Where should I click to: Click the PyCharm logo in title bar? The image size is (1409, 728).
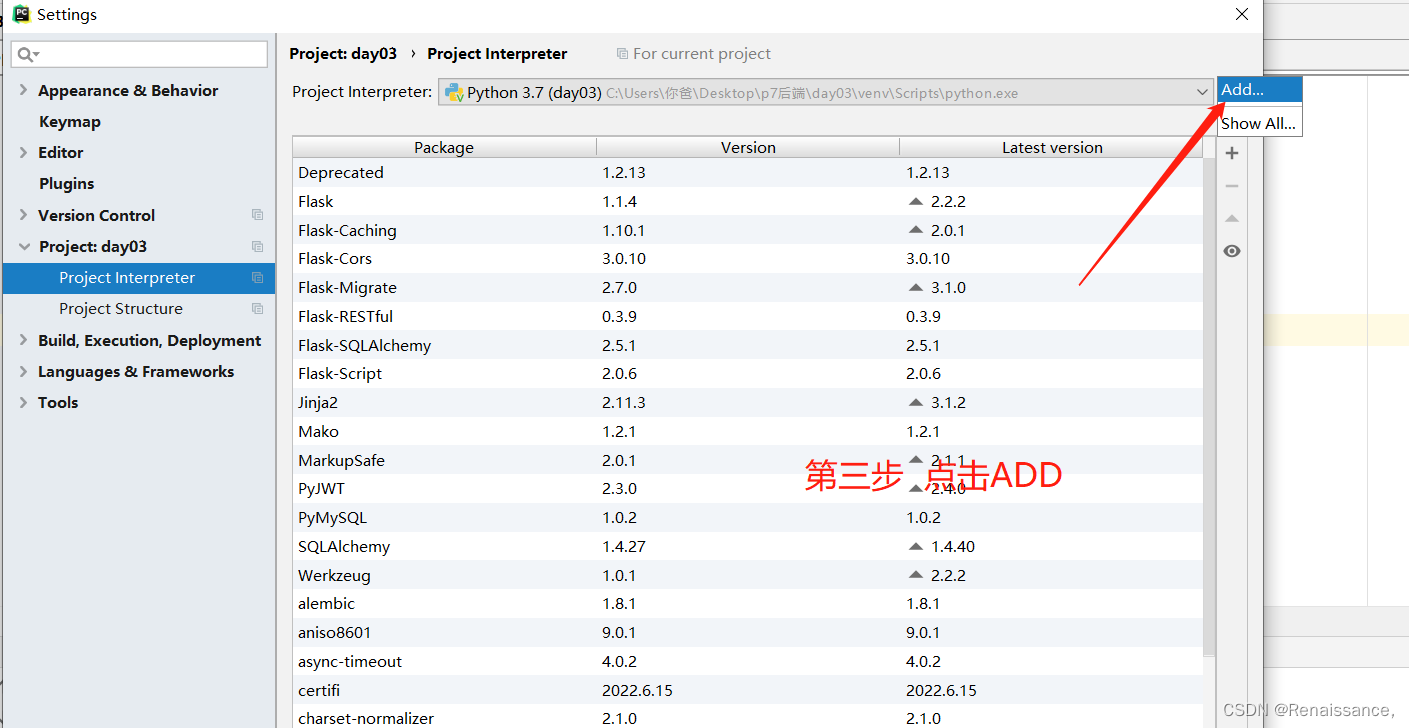click(x=20, y=14)
